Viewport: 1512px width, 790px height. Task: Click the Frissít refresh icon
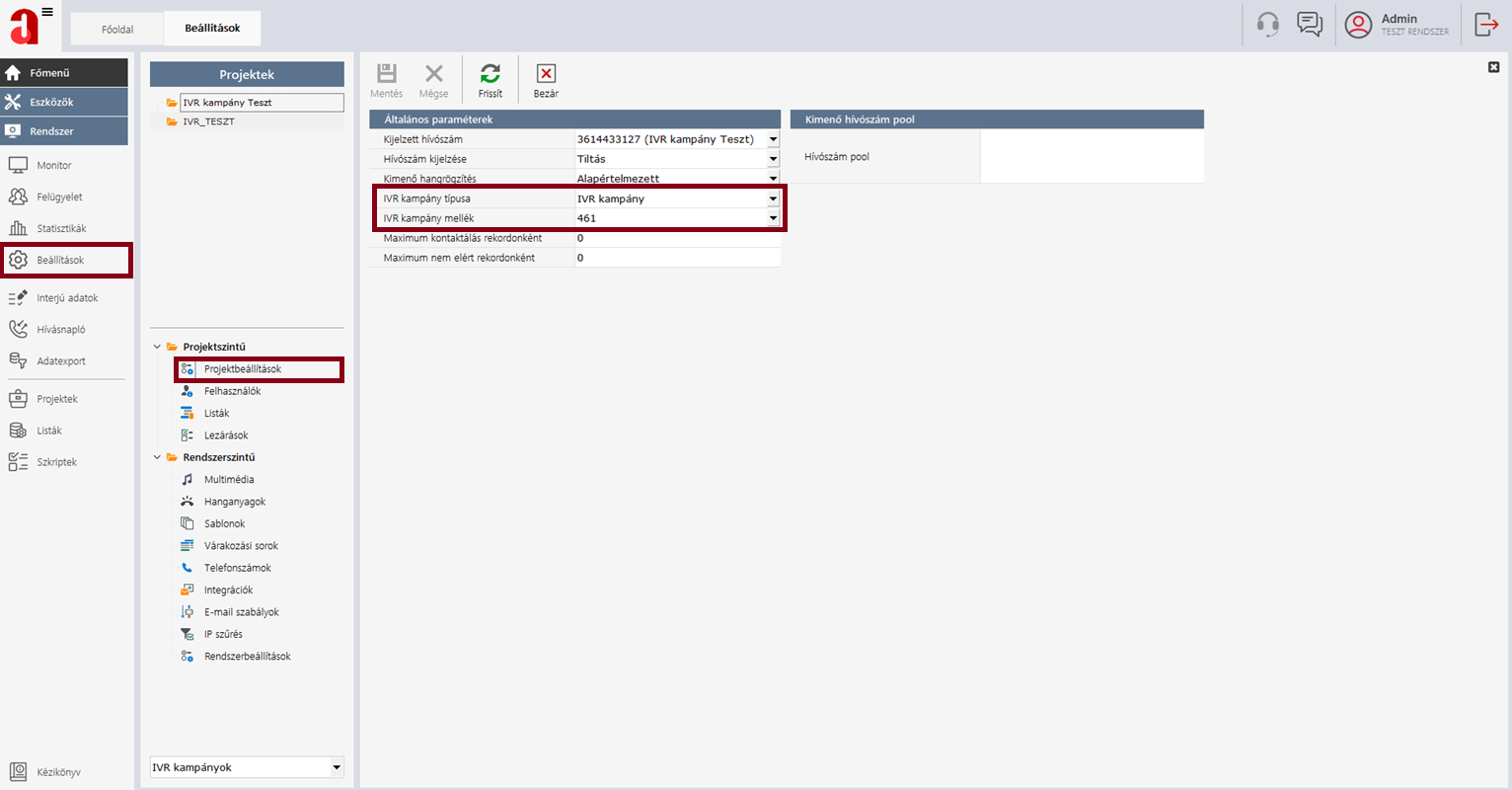[491, 74]
